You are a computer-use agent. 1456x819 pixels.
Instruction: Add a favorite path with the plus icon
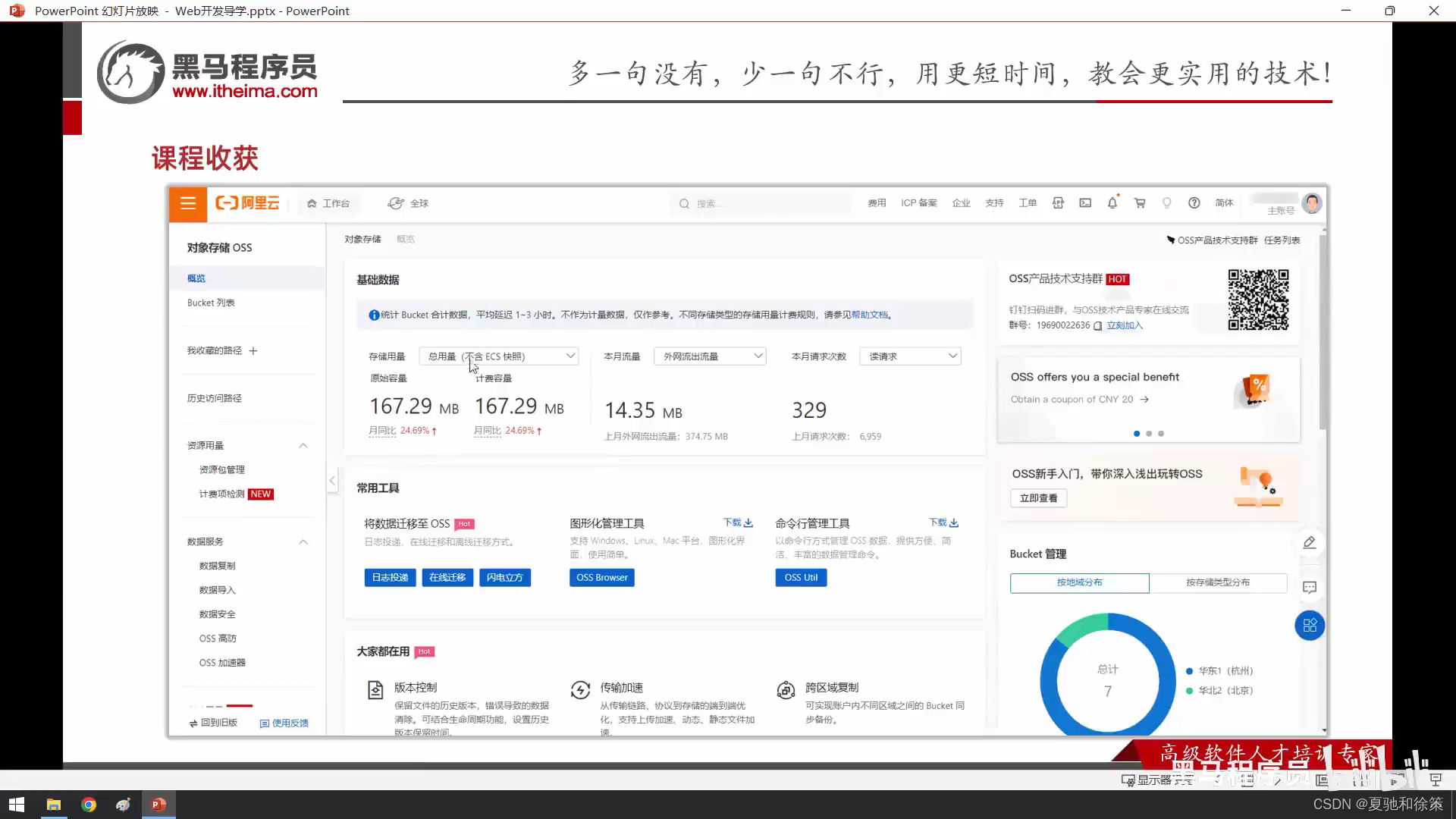click(253, 351)
